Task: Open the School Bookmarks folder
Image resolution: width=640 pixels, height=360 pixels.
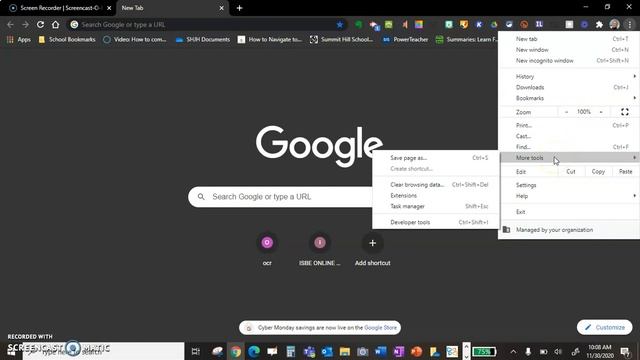Action: click(x=67, y=40)
